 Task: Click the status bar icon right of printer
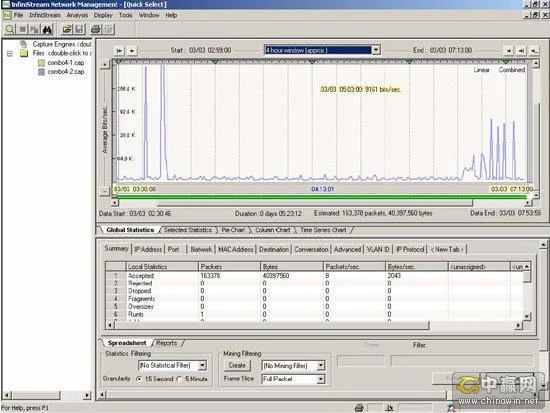[389, 408]
